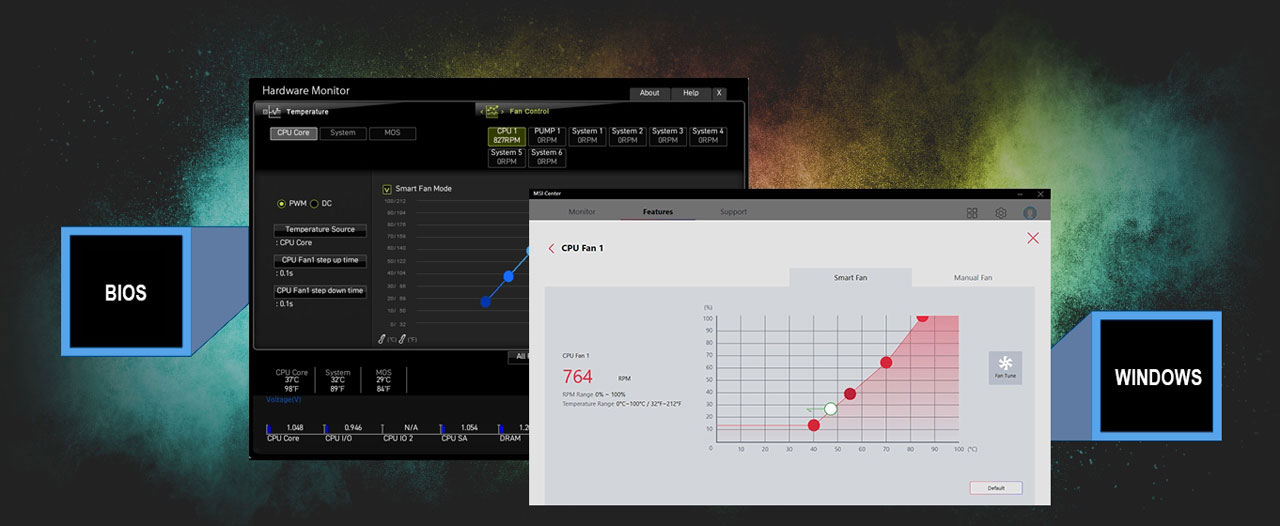Click the Default button in MSI Center
1280x526 pixels.
coord(996,488)
